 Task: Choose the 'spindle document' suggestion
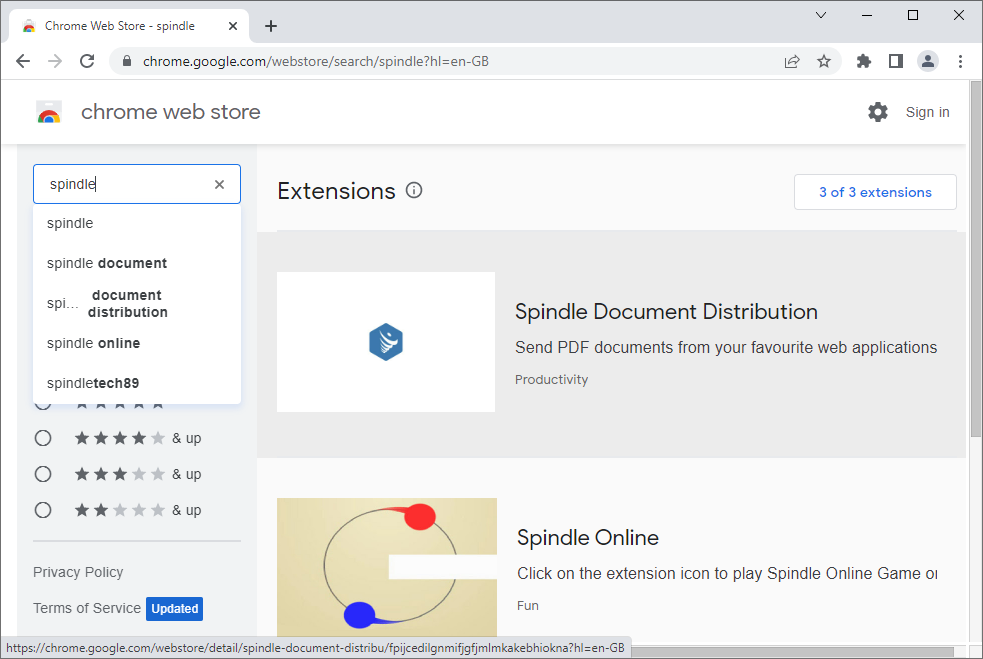(137, 263)
